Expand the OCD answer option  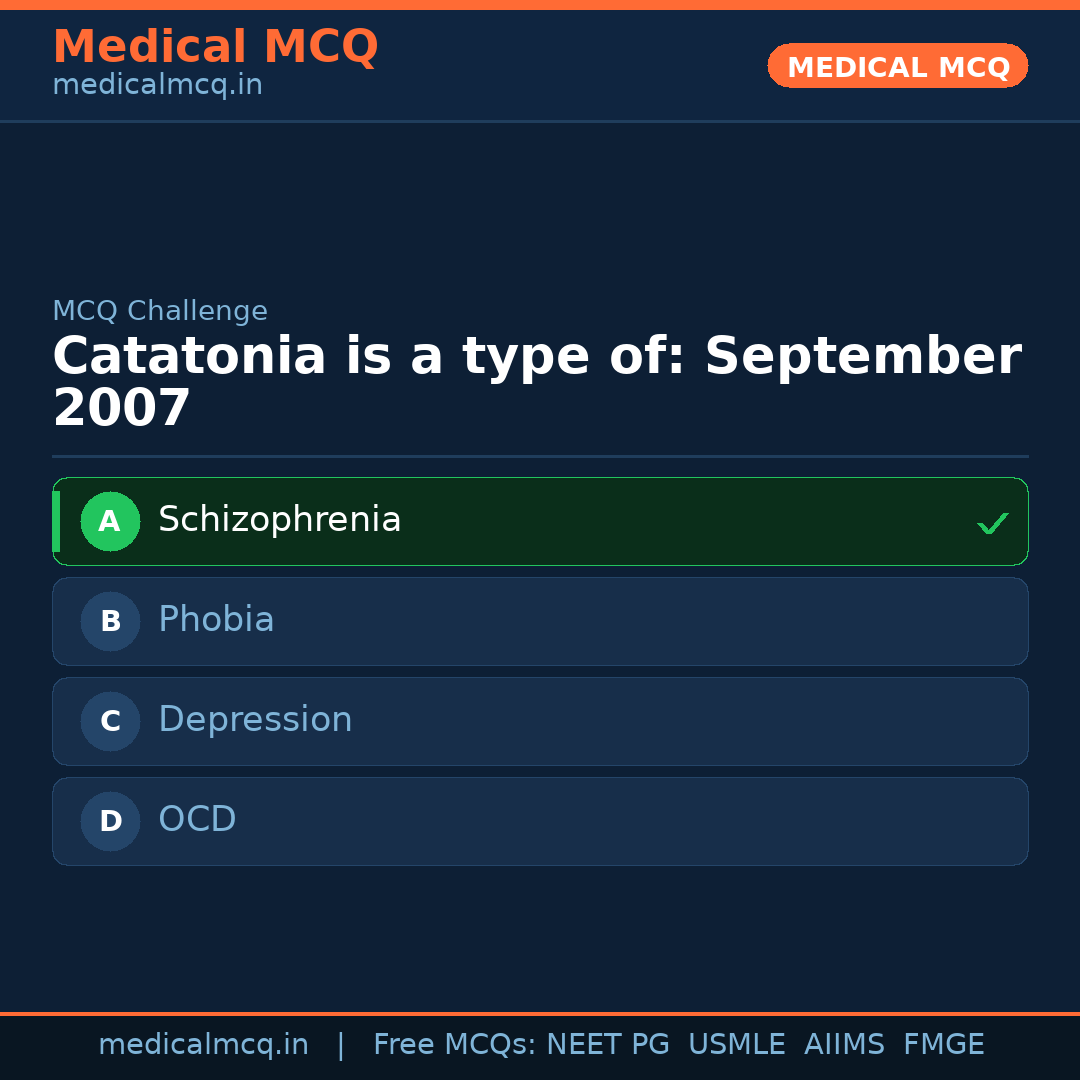point(540,821)
